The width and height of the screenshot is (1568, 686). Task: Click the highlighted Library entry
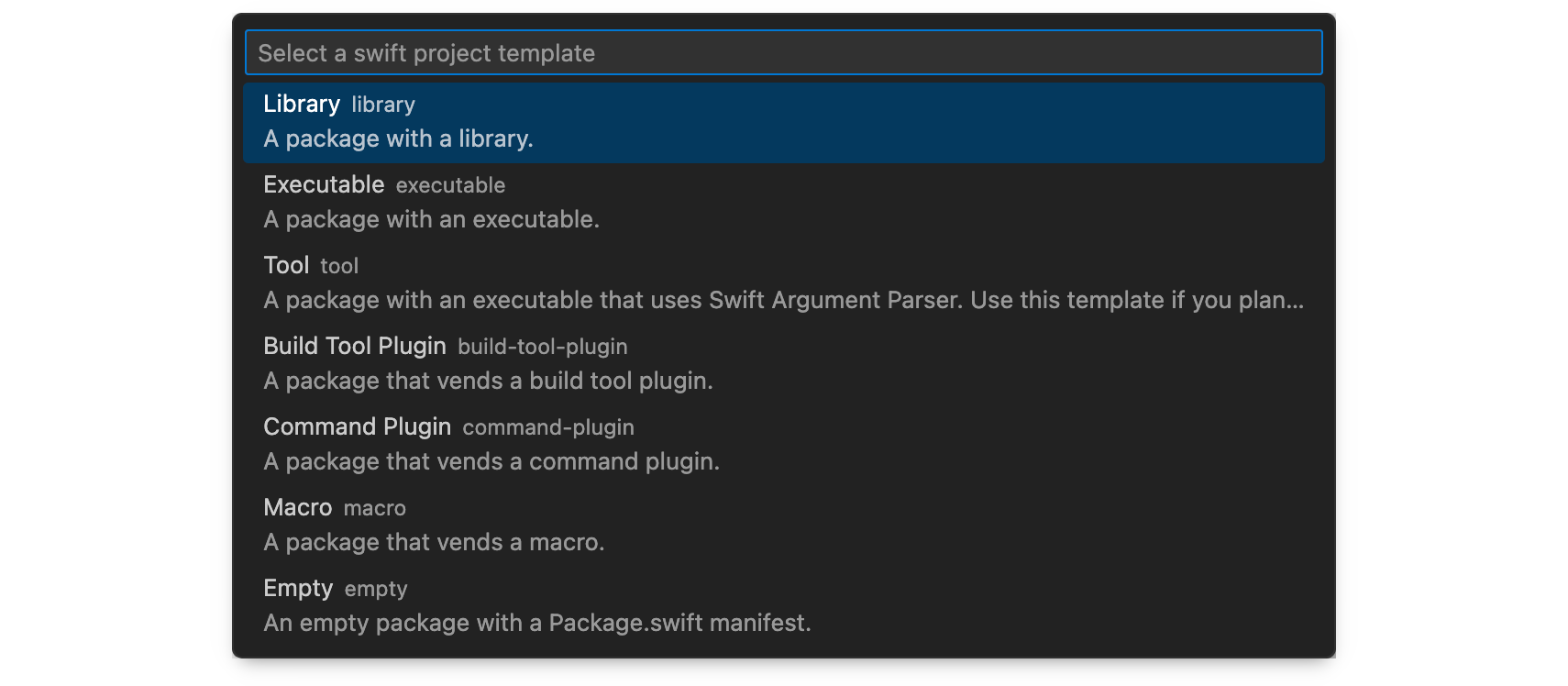[x=784, y=123]
